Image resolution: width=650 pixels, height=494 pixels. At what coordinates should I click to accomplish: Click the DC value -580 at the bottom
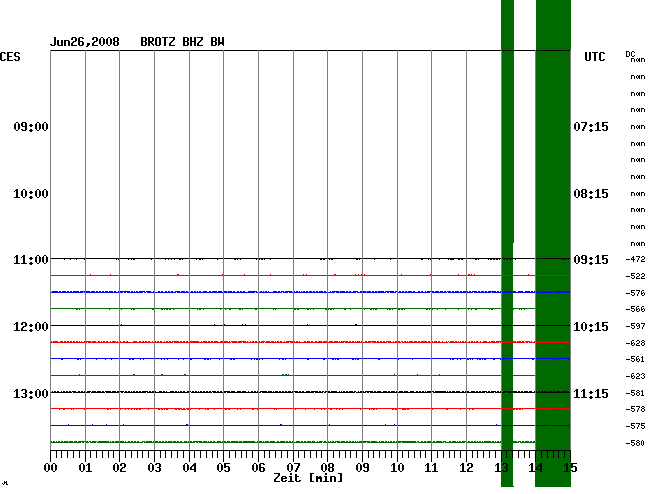pyautogui.click(x=635, y=442)
